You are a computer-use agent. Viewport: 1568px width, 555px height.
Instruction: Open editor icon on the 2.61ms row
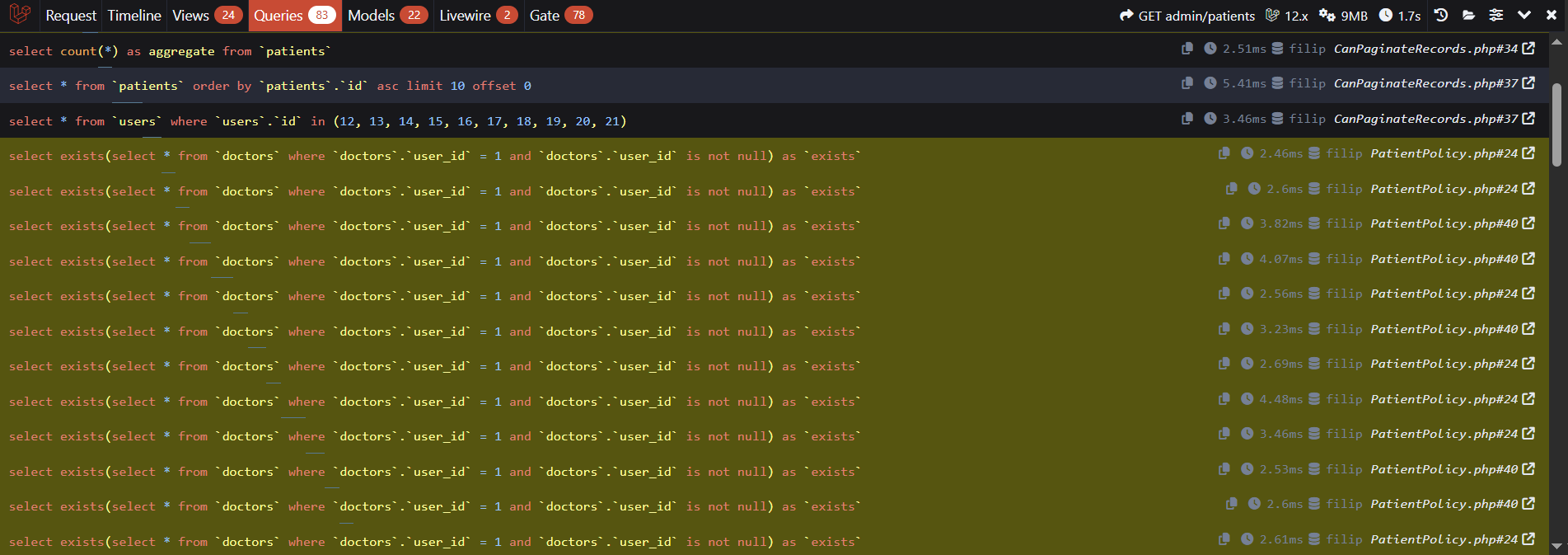click(x=1529, y=539)
